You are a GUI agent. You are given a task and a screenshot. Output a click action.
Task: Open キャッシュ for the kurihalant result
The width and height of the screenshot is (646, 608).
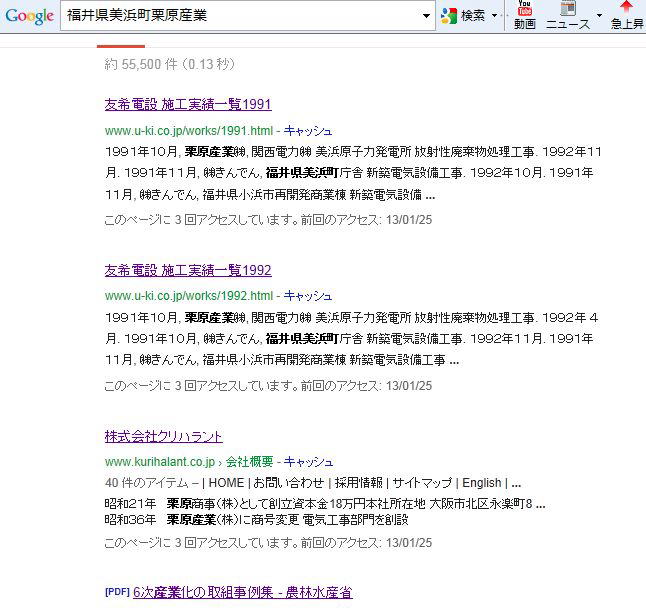pos(308,462)
